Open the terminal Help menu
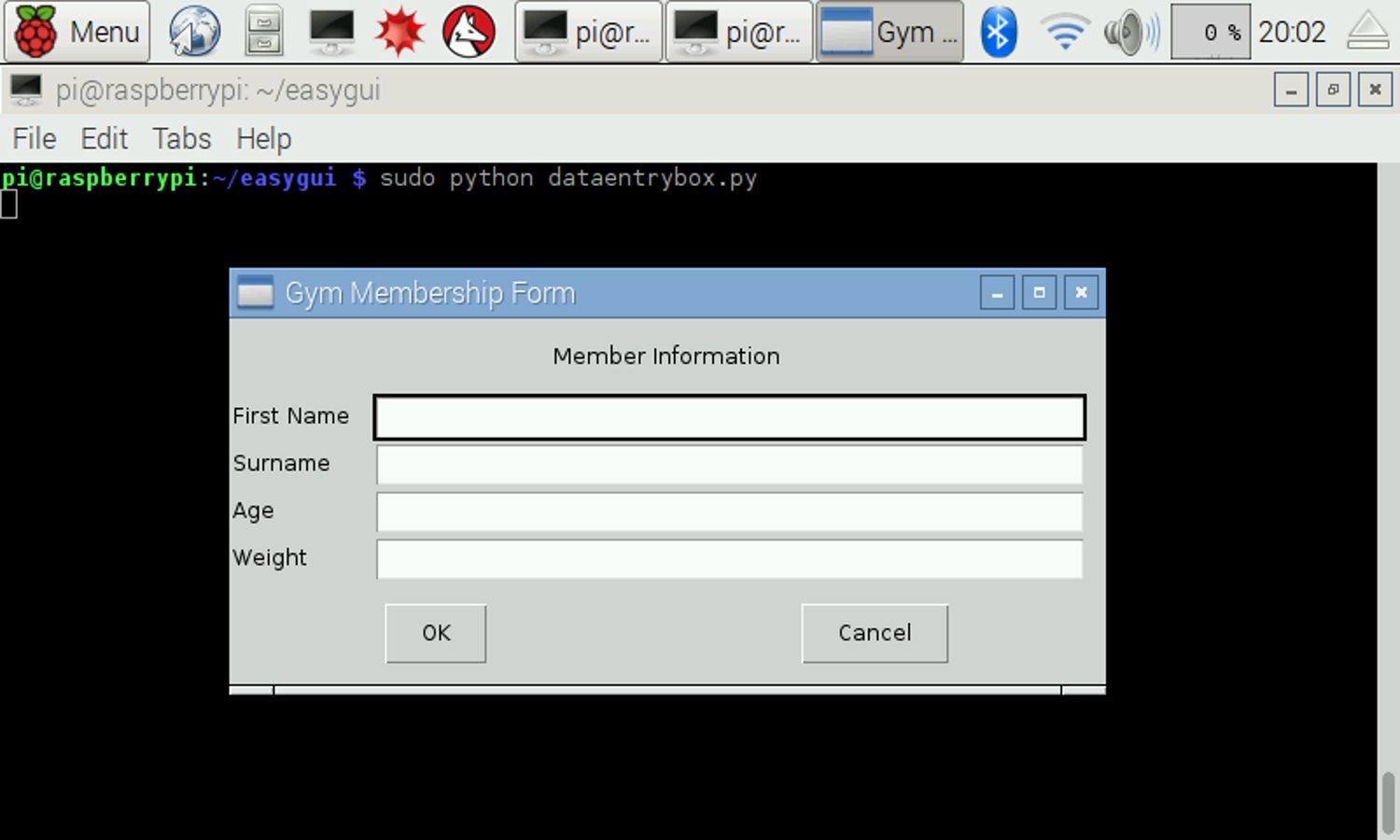 263,138
